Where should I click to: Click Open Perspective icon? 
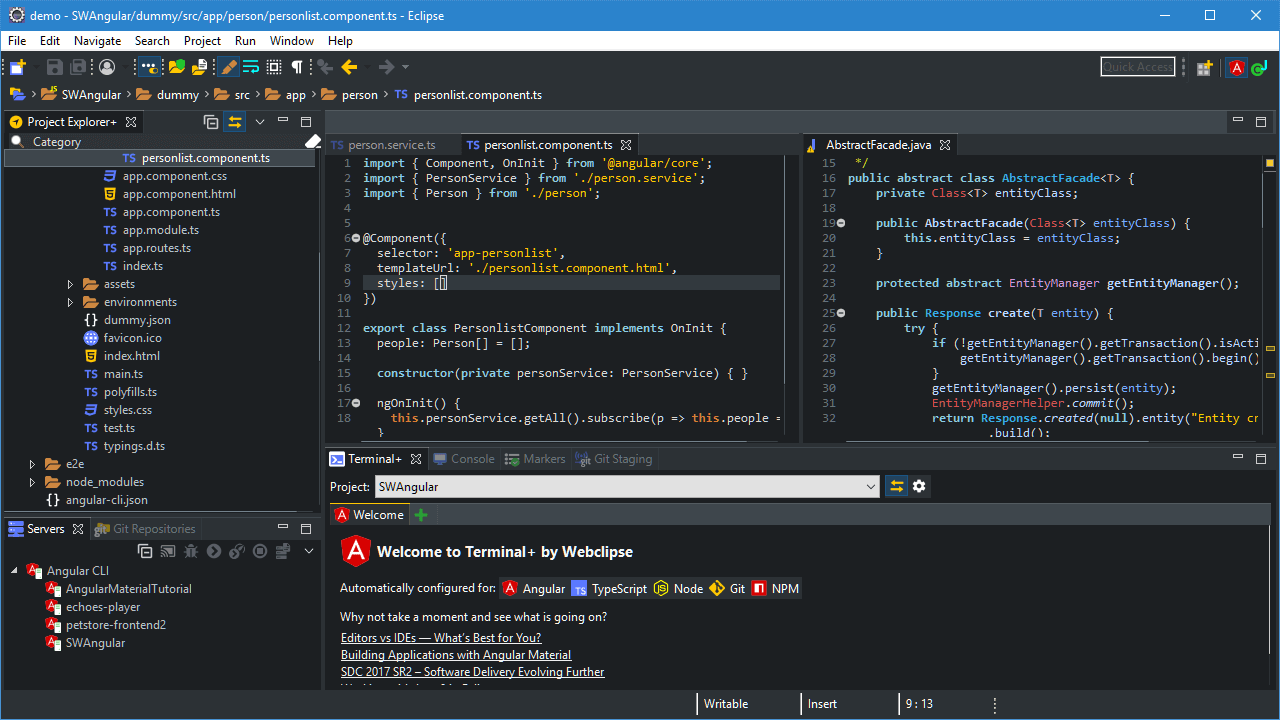click(x=1204, y=67)
